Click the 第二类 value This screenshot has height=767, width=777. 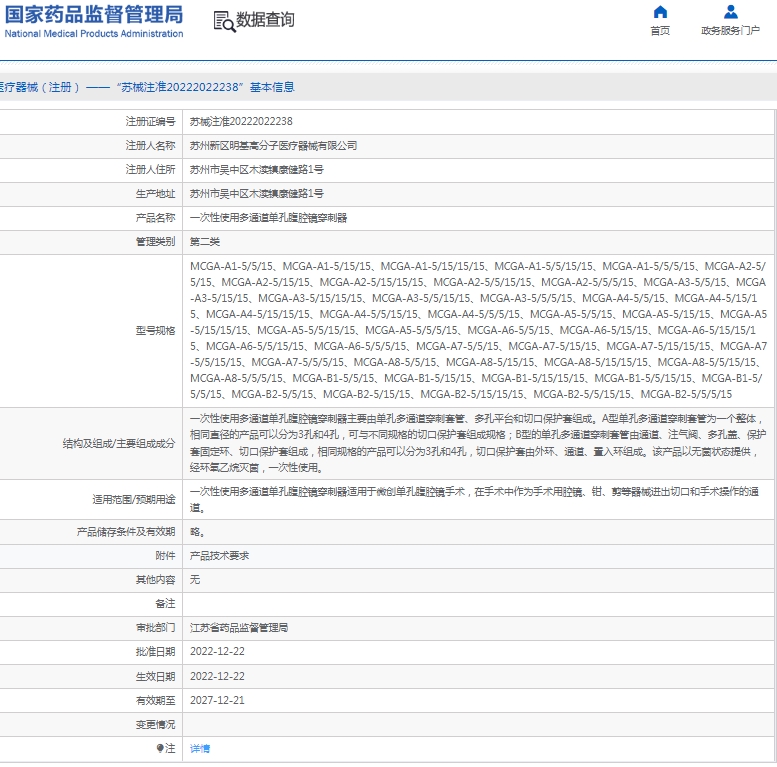pyautogui.click(x=205, y=242)
